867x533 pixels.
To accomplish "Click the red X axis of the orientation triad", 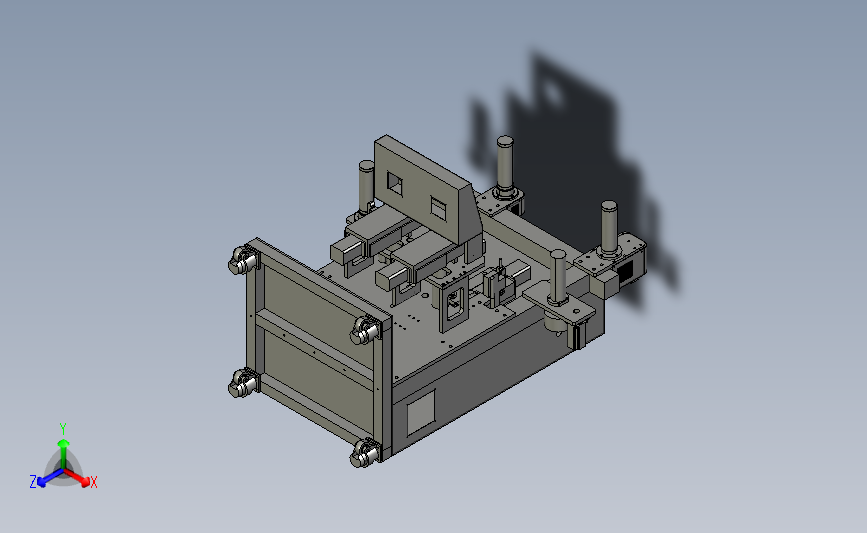I will tap(77, 477).
